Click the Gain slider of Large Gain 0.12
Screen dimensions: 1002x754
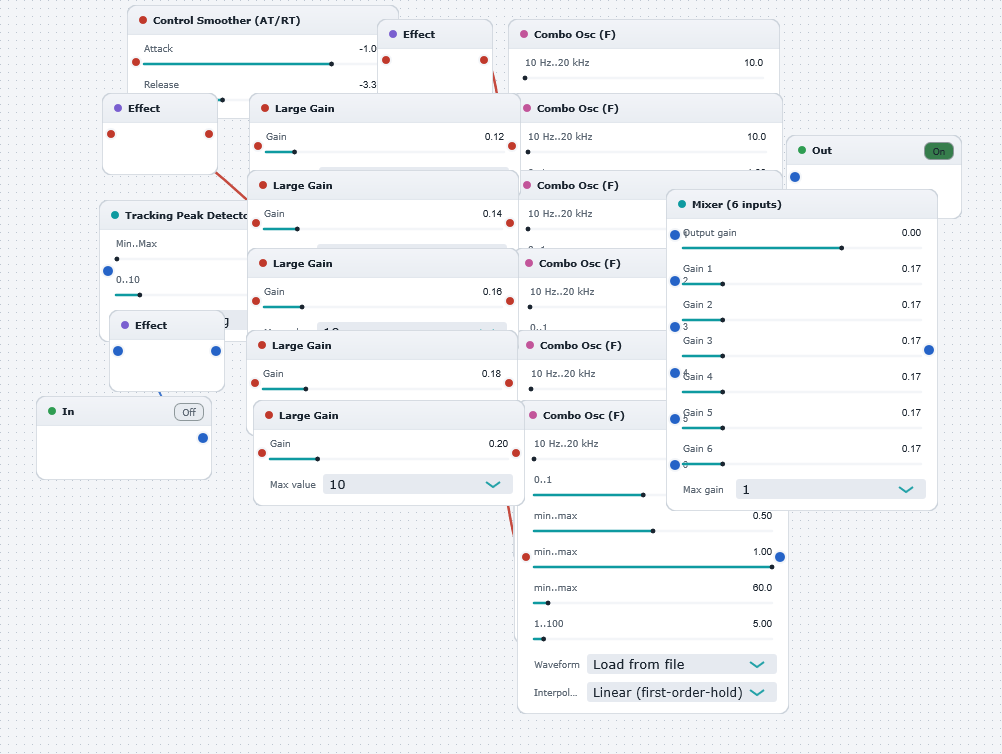click(x=385, y=152)
